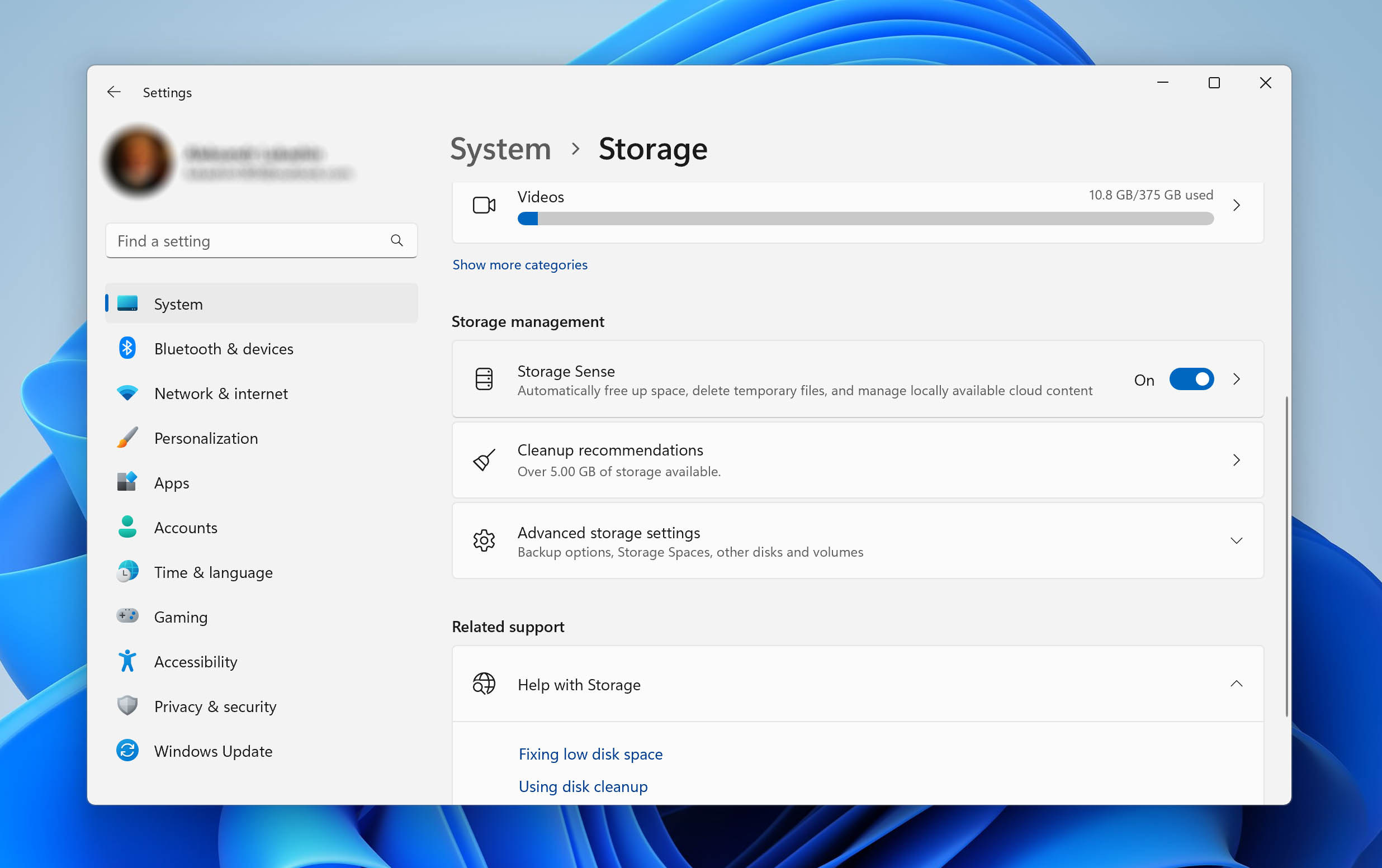Click the search magnifier icon

(x=396, y=240)
